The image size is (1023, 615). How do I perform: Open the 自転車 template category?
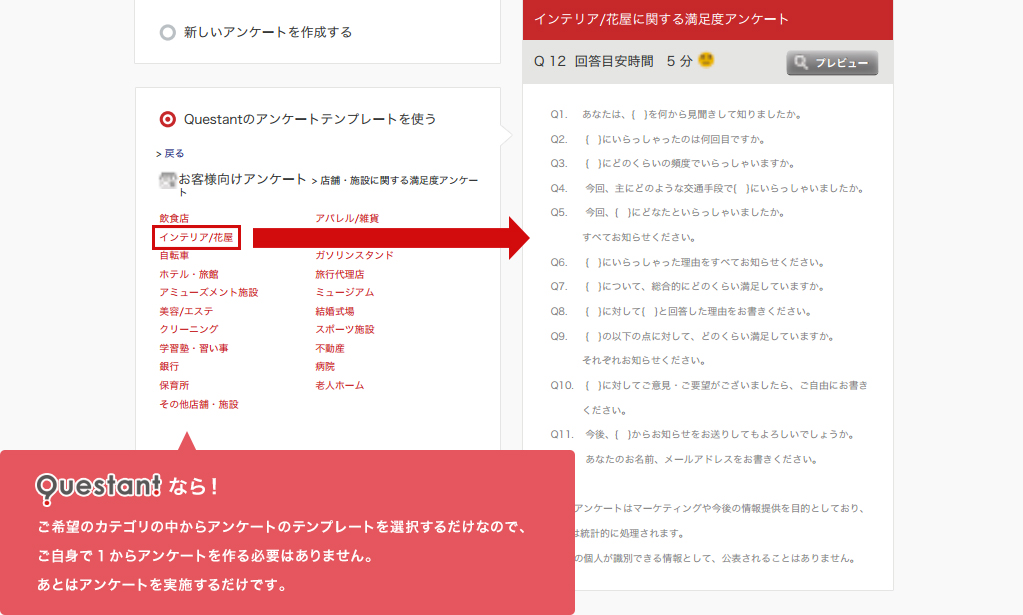174,256
